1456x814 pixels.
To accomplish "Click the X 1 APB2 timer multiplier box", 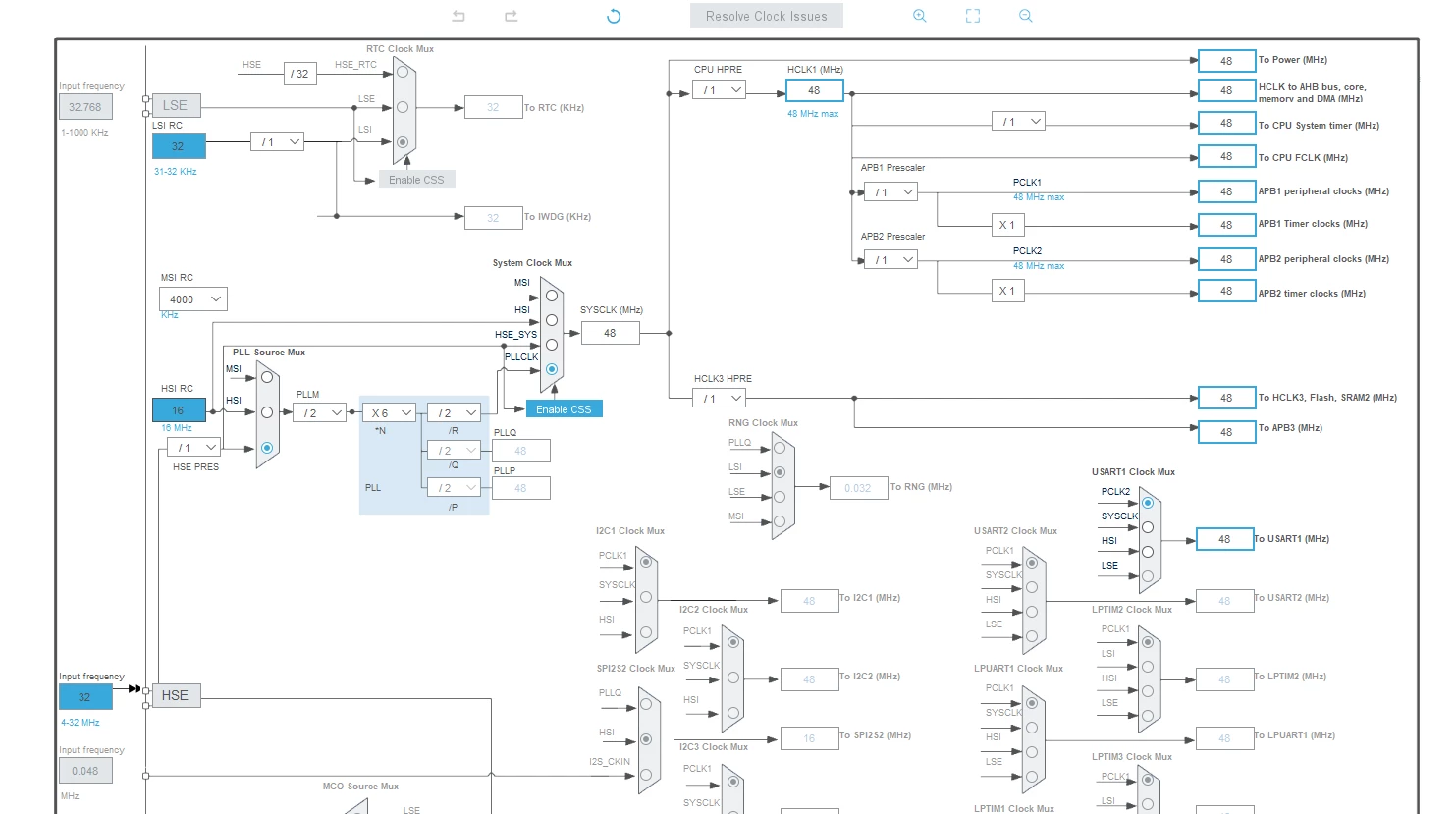I will (1007, 291).
